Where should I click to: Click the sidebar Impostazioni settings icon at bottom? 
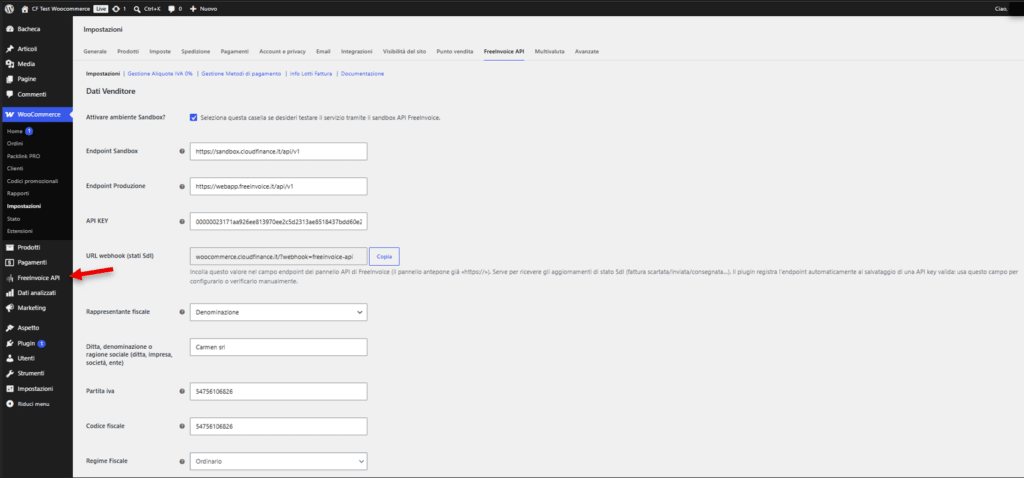point(10,389)
